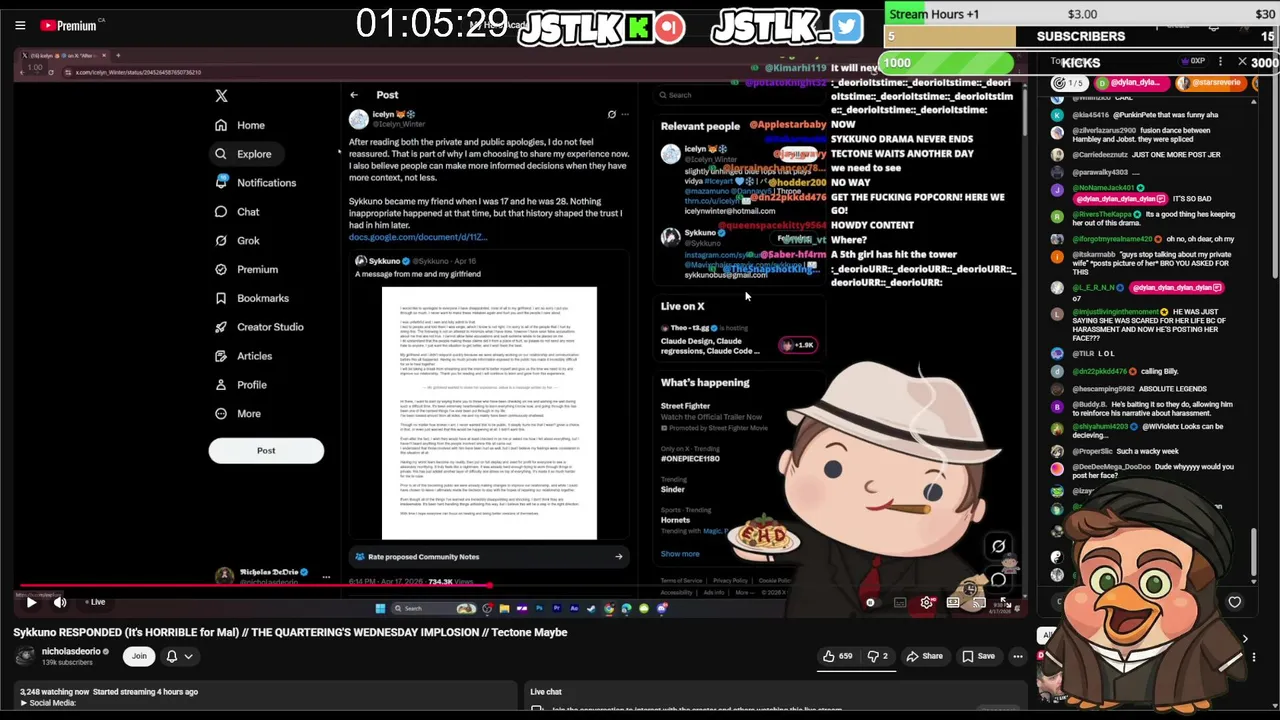
Task: Click Show more under What's happening
Action: pyautogui.click(x=680, y=554)
